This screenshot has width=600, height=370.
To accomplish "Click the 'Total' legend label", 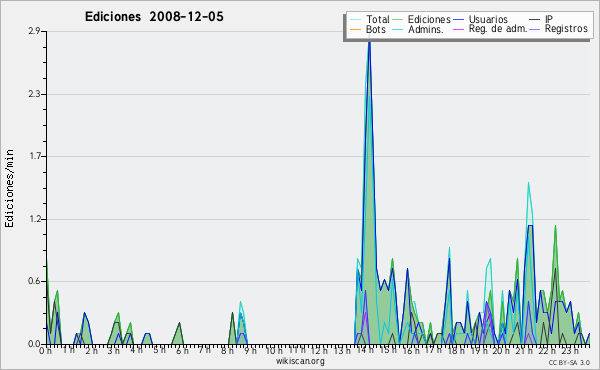I will (x=378, y=19).
